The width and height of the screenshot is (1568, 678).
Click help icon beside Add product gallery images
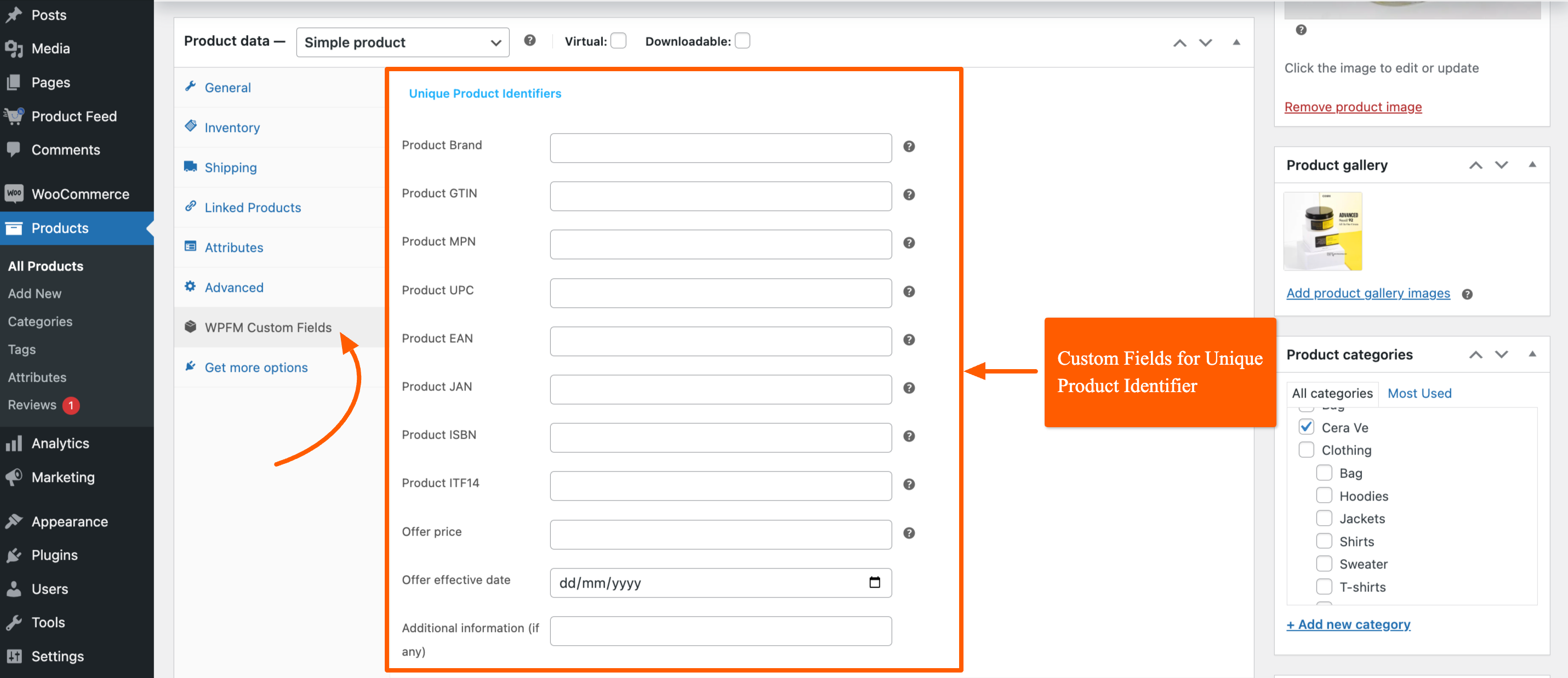point(1467,294)
